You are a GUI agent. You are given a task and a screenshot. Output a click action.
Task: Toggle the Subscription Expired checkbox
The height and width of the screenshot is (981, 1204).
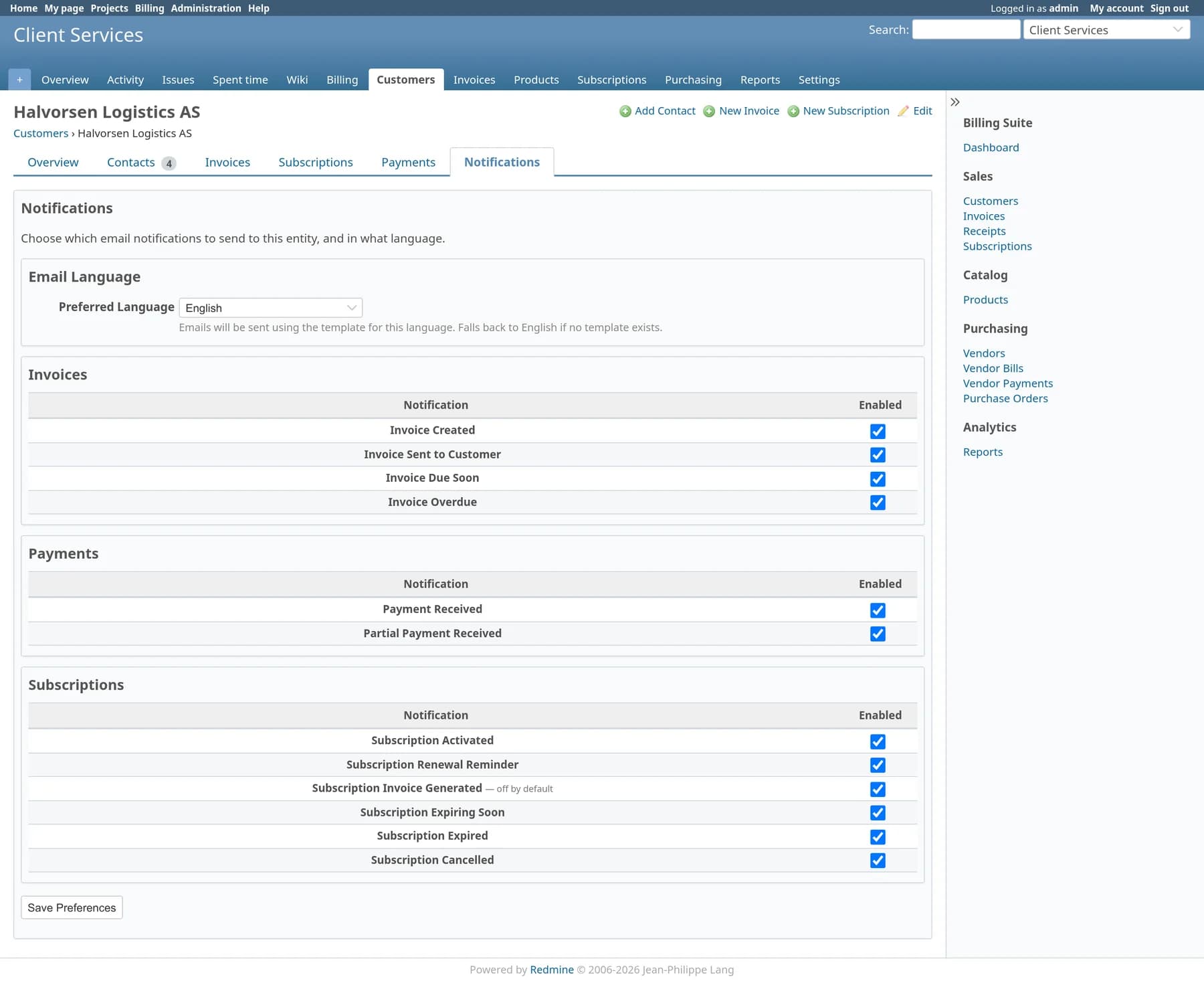coord(878,836)
